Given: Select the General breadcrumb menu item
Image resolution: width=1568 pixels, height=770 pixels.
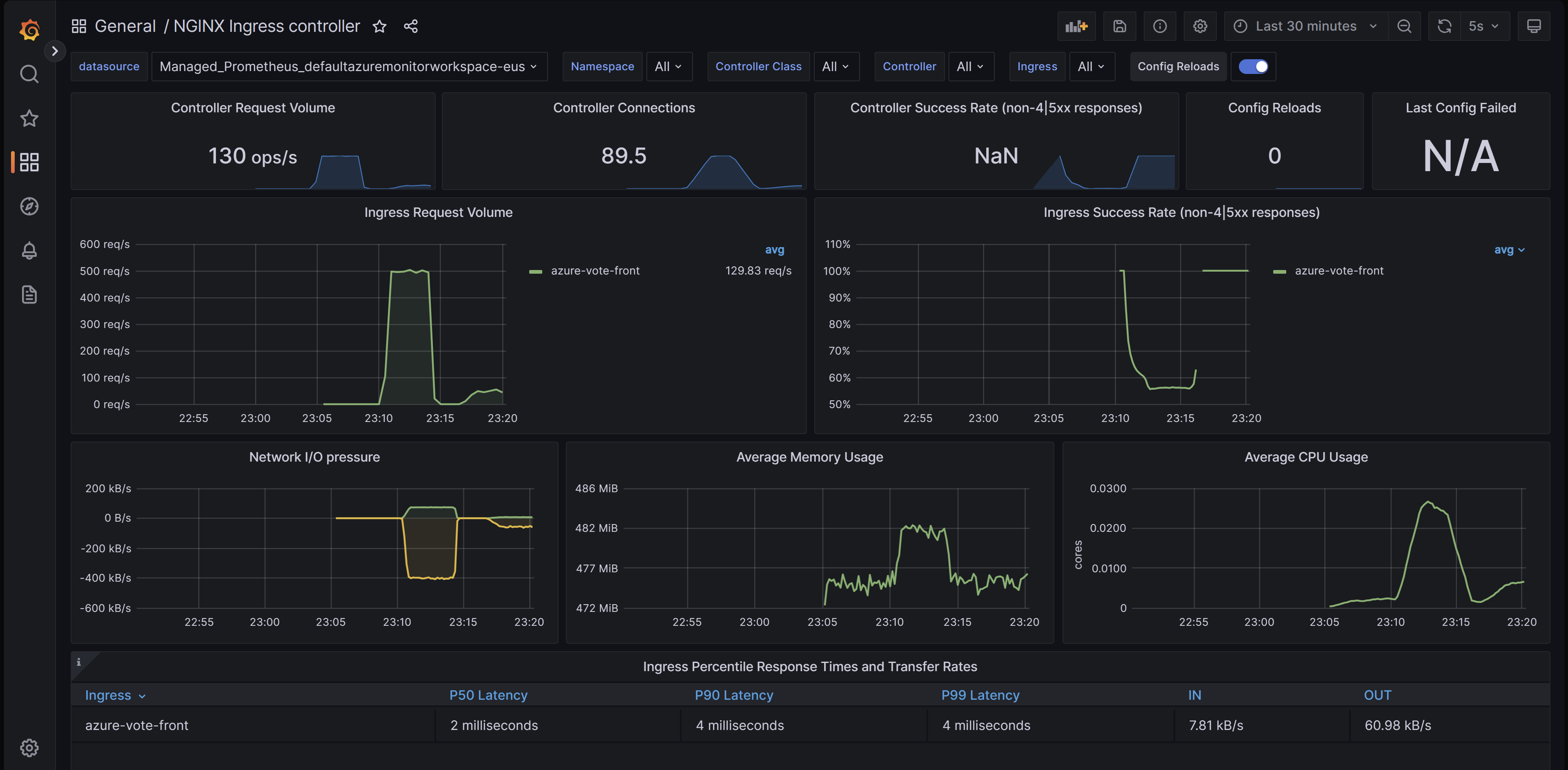Looking at the screenshot, I should tap(124, 25).
